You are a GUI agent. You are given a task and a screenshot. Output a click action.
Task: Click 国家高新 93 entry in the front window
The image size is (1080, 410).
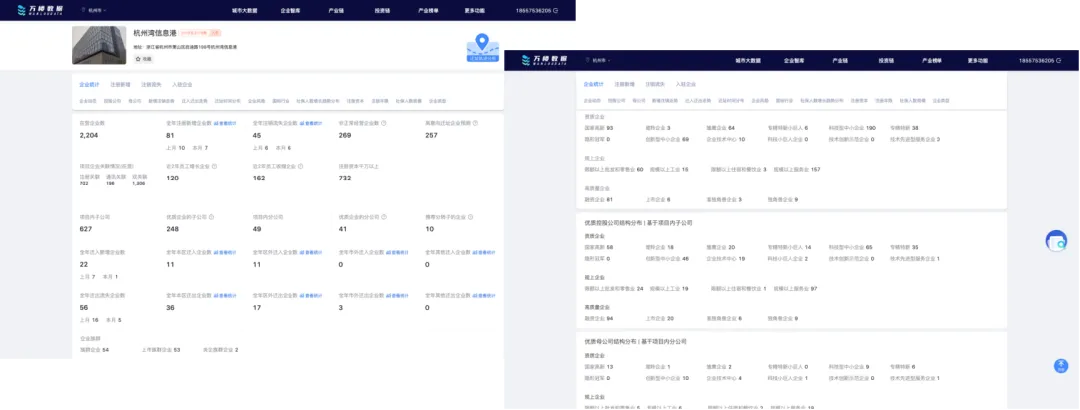(x=599, y=128)
